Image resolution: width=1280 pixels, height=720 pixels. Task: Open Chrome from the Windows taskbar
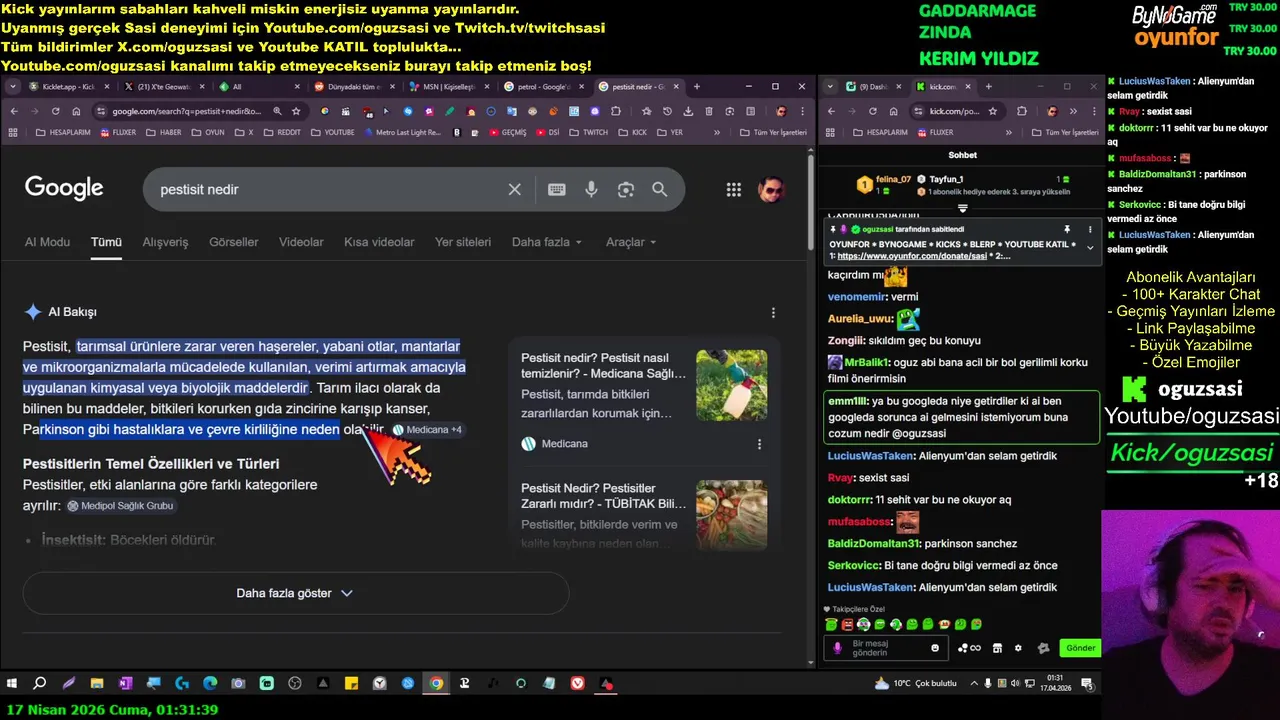click(436, 684)
